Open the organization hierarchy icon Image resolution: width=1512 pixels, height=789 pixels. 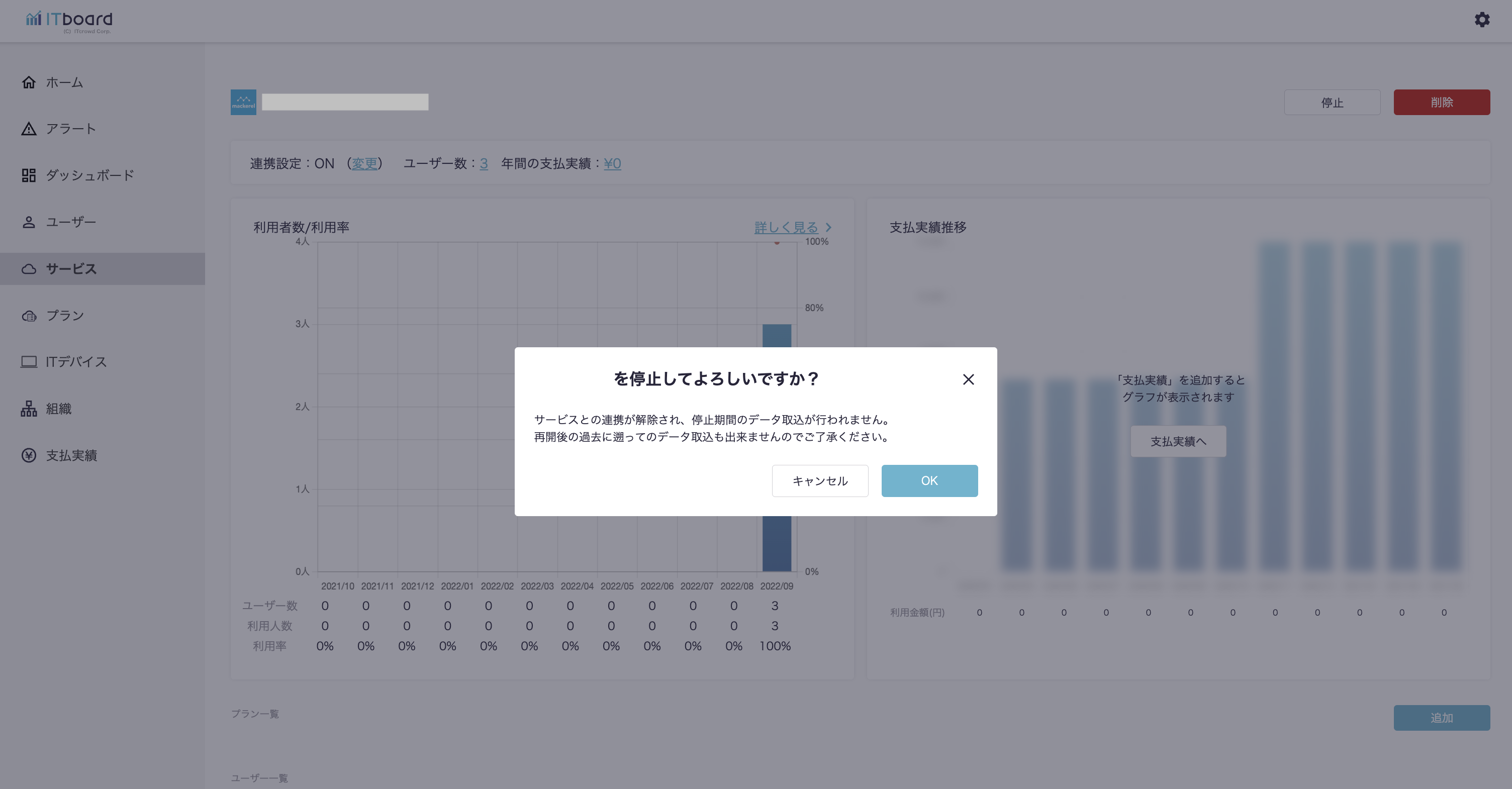pyautogui.click(x=28, y=409)
